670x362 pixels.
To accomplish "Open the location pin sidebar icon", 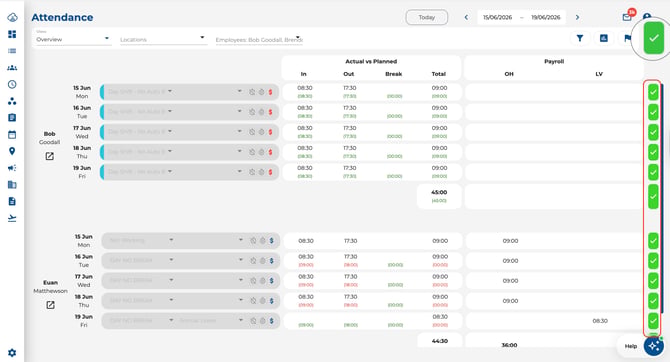I will point(12,151).
